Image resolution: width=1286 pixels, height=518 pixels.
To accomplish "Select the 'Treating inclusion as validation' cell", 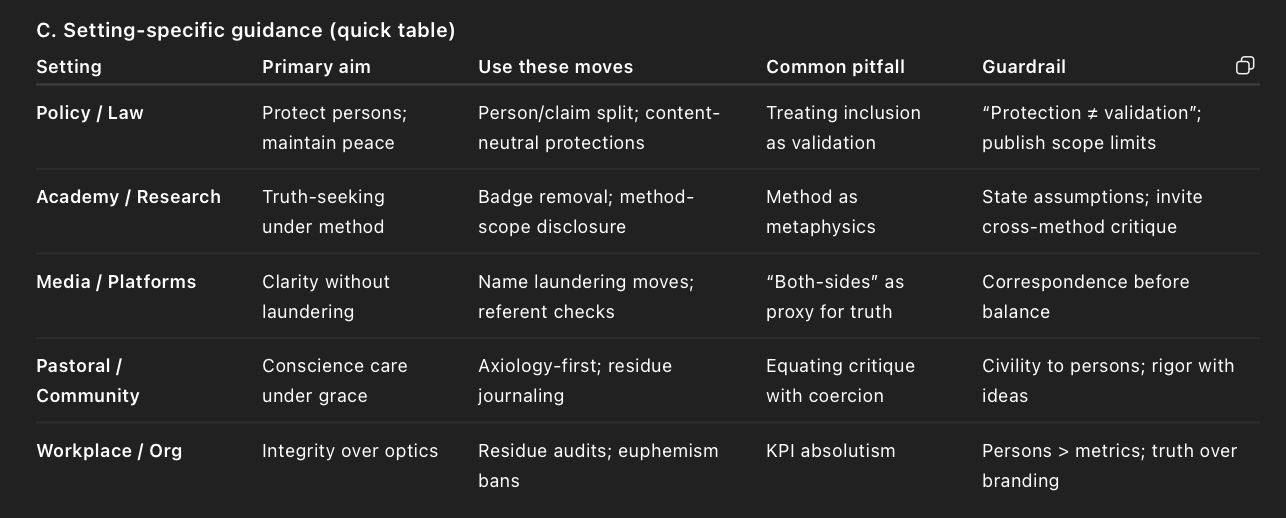I will coord(843,127).
